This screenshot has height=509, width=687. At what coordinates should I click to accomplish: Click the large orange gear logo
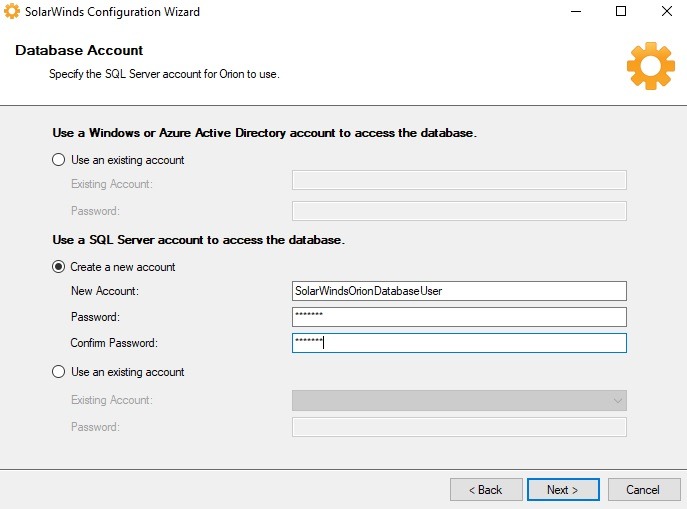click(x=650, y=67)
